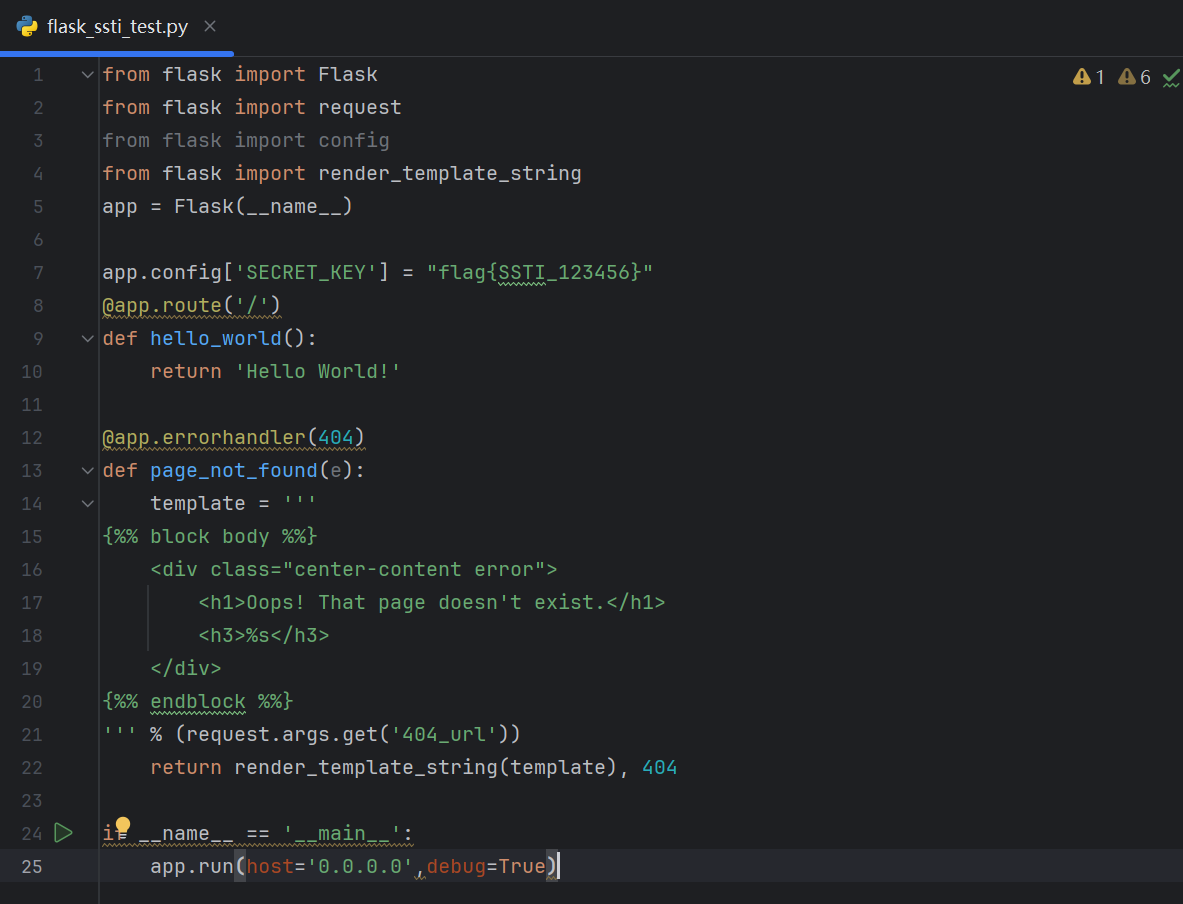Click the template variable on line 14

(198, 503)
